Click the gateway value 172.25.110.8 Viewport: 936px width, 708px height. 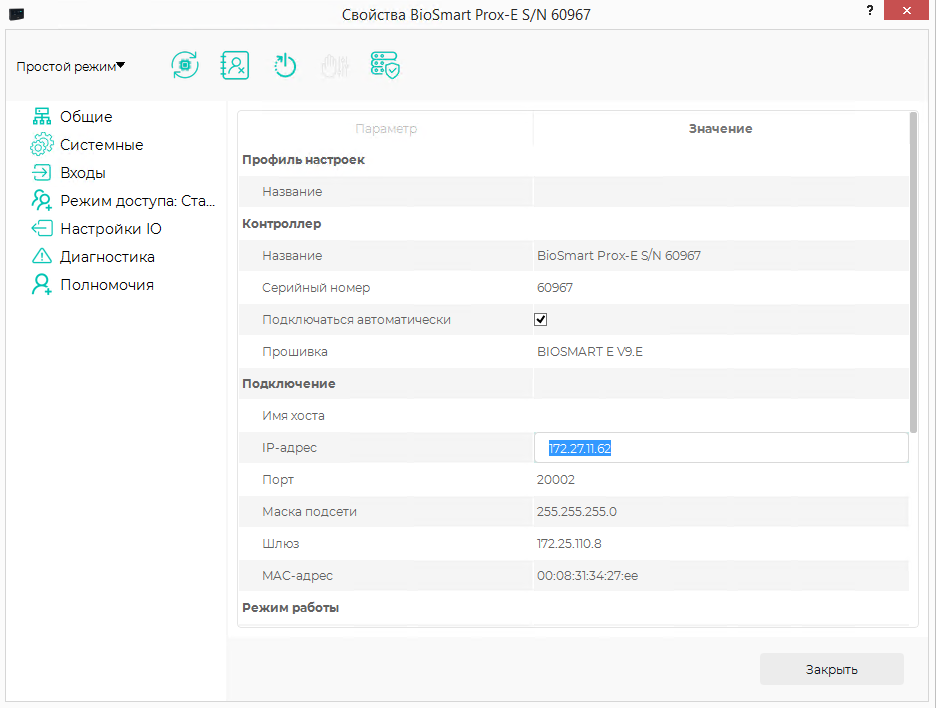[x=569, y=544]
